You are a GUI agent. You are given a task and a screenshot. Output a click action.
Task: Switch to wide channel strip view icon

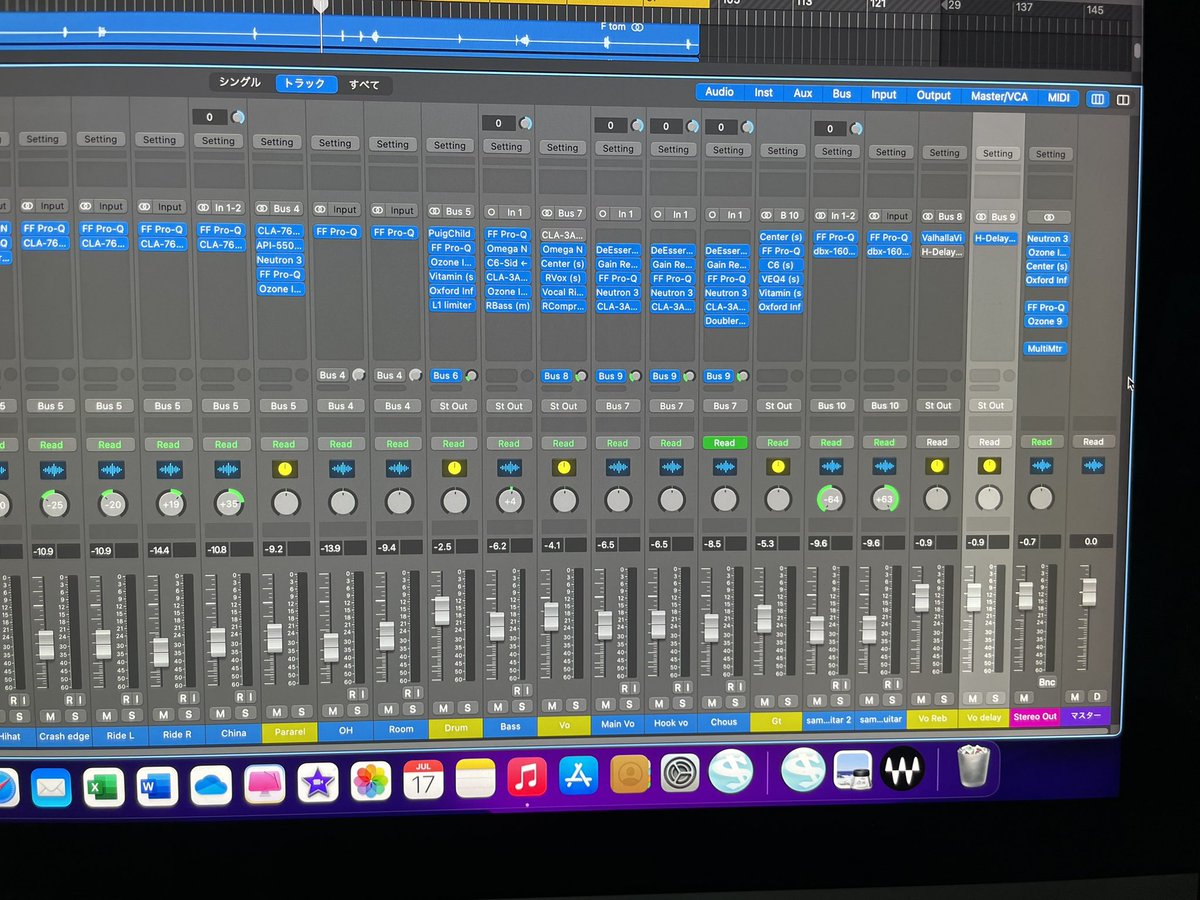click(1123, 100)
